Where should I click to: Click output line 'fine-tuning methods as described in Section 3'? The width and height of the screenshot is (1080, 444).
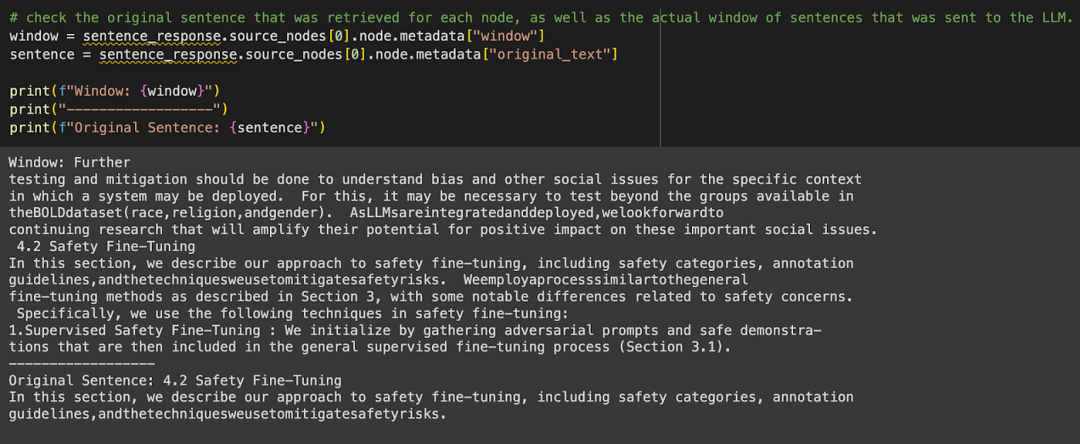[x=432, y=297]
